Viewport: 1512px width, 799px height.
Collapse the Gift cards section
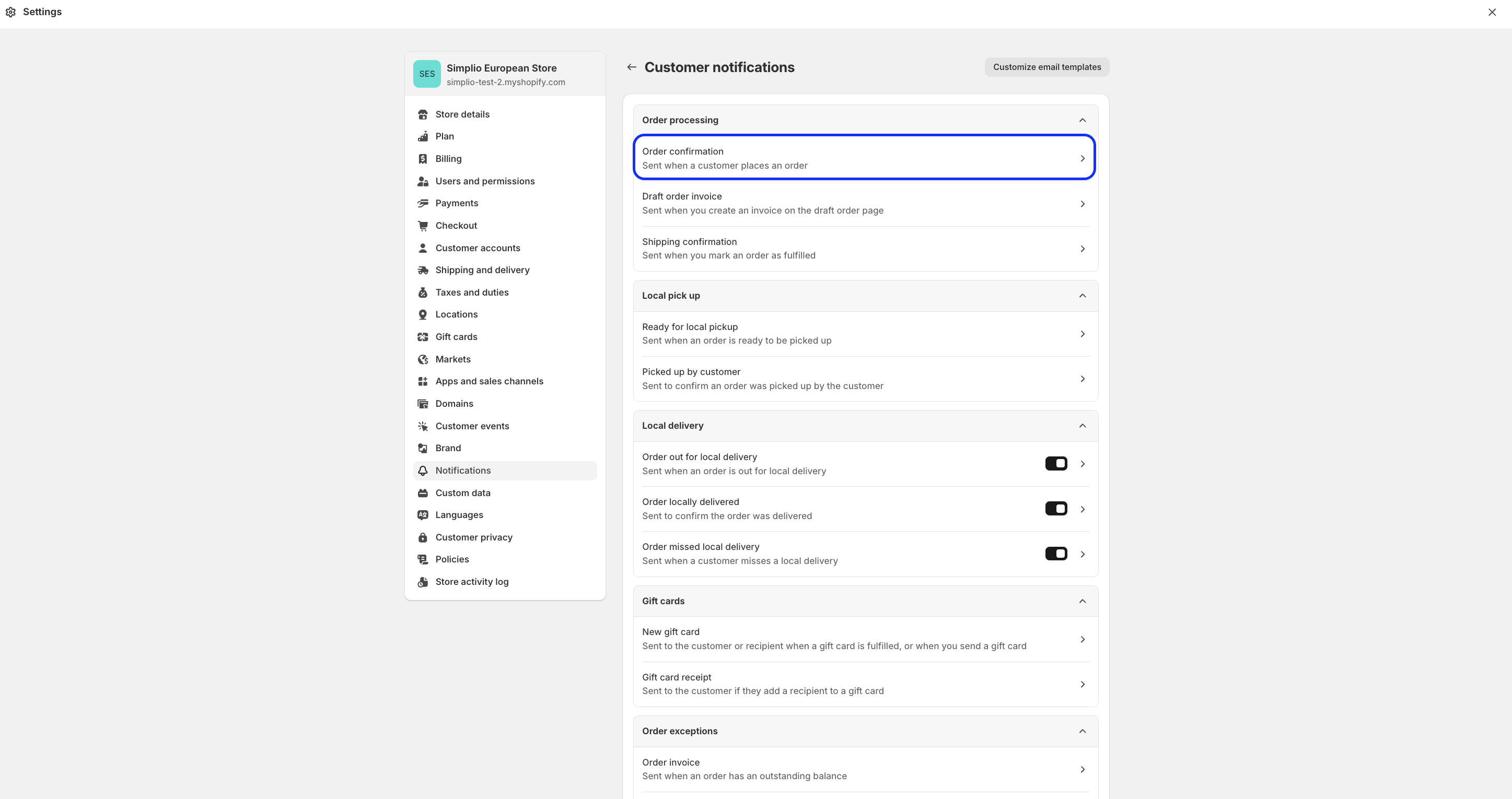coord(1083,601)
